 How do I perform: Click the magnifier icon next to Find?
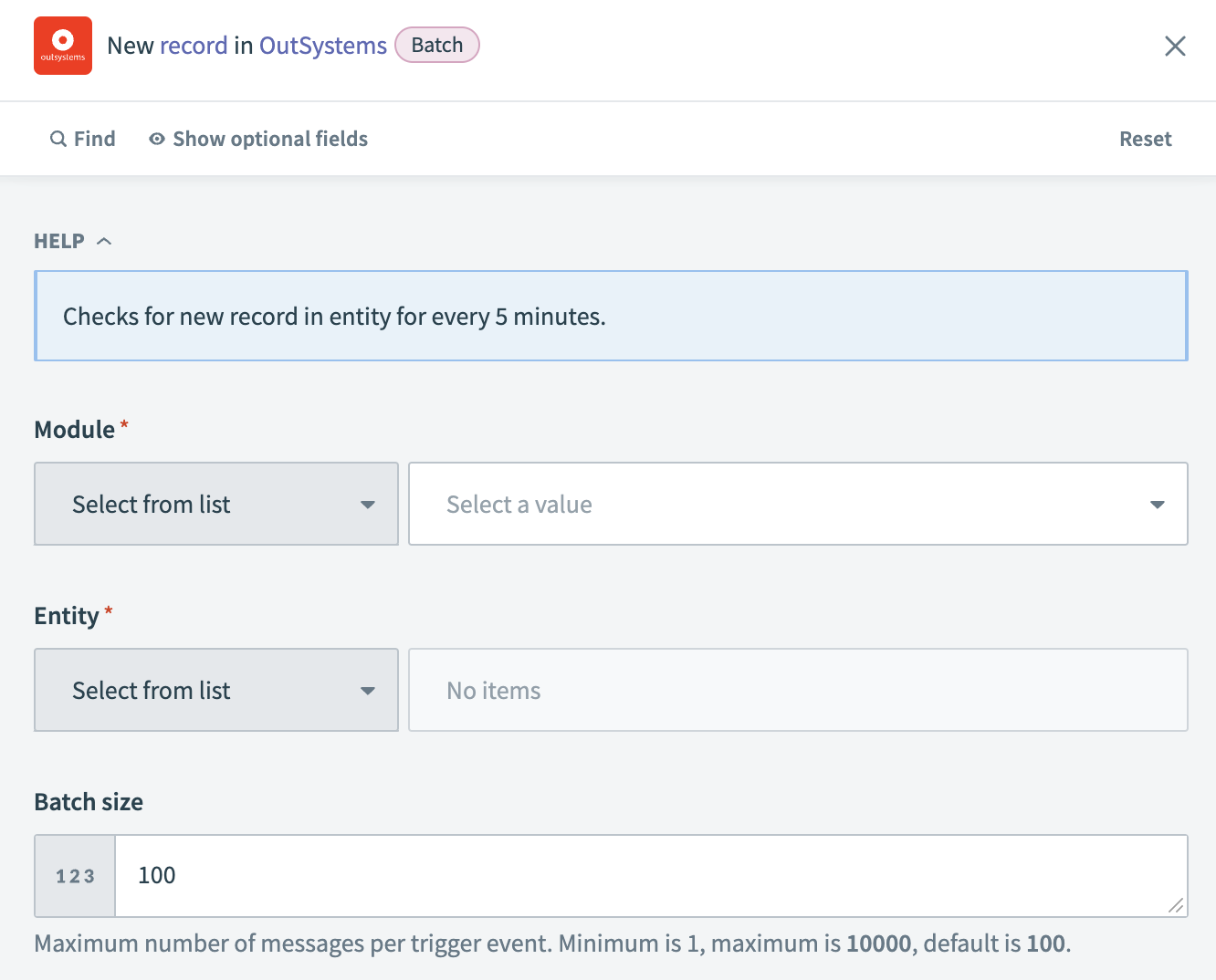coord(58,139)
